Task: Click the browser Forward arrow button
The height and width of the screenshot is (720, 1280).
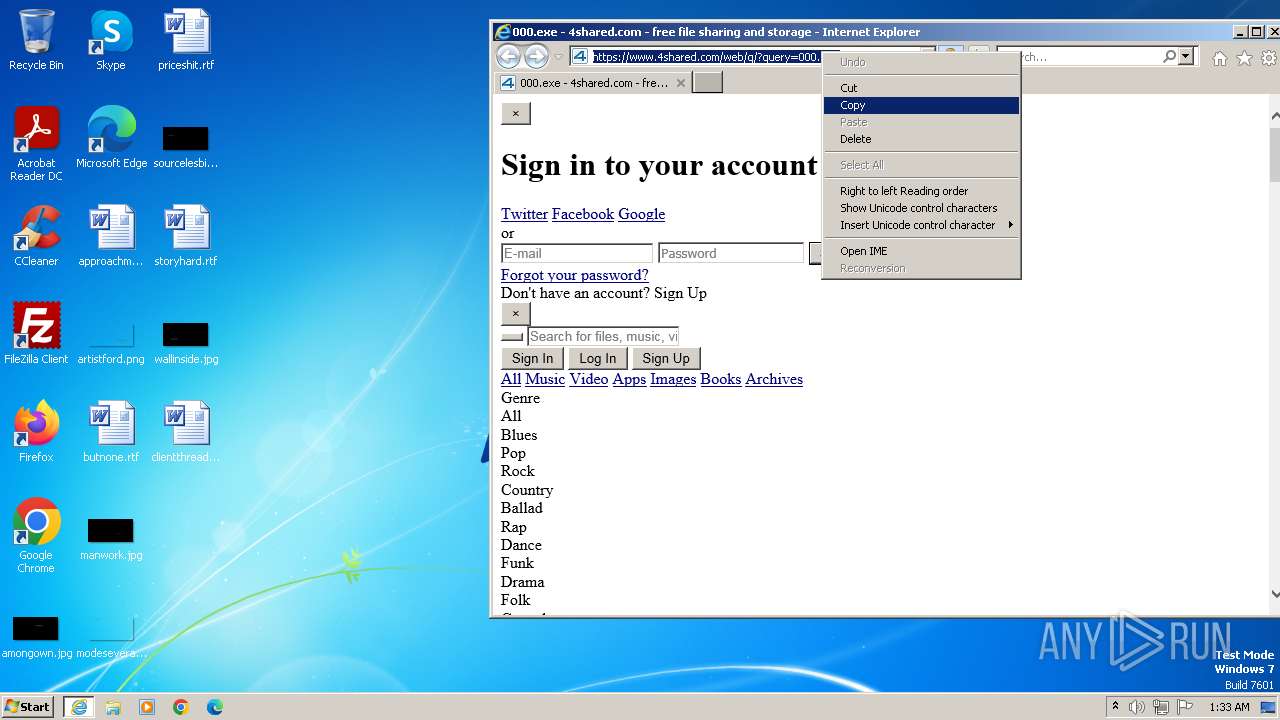Action: pyautogui.click(x=536, y=57)
